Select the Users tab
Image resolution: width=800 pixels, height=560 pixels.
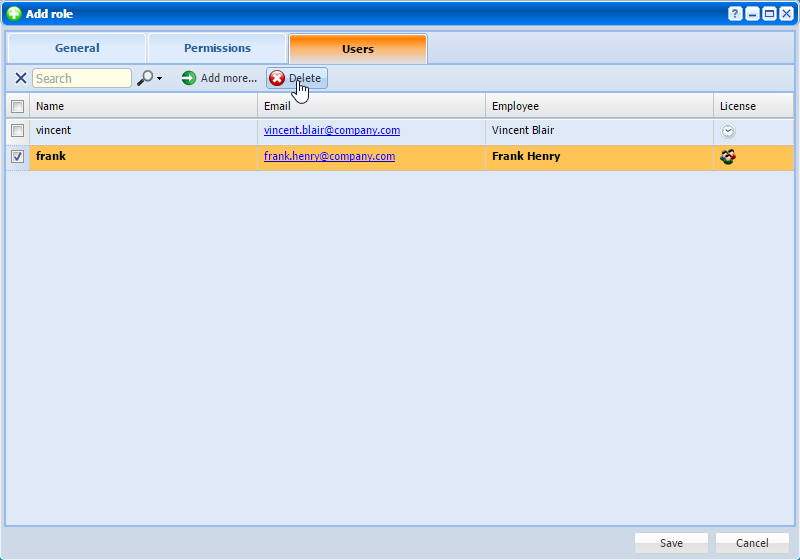(357, 49)
